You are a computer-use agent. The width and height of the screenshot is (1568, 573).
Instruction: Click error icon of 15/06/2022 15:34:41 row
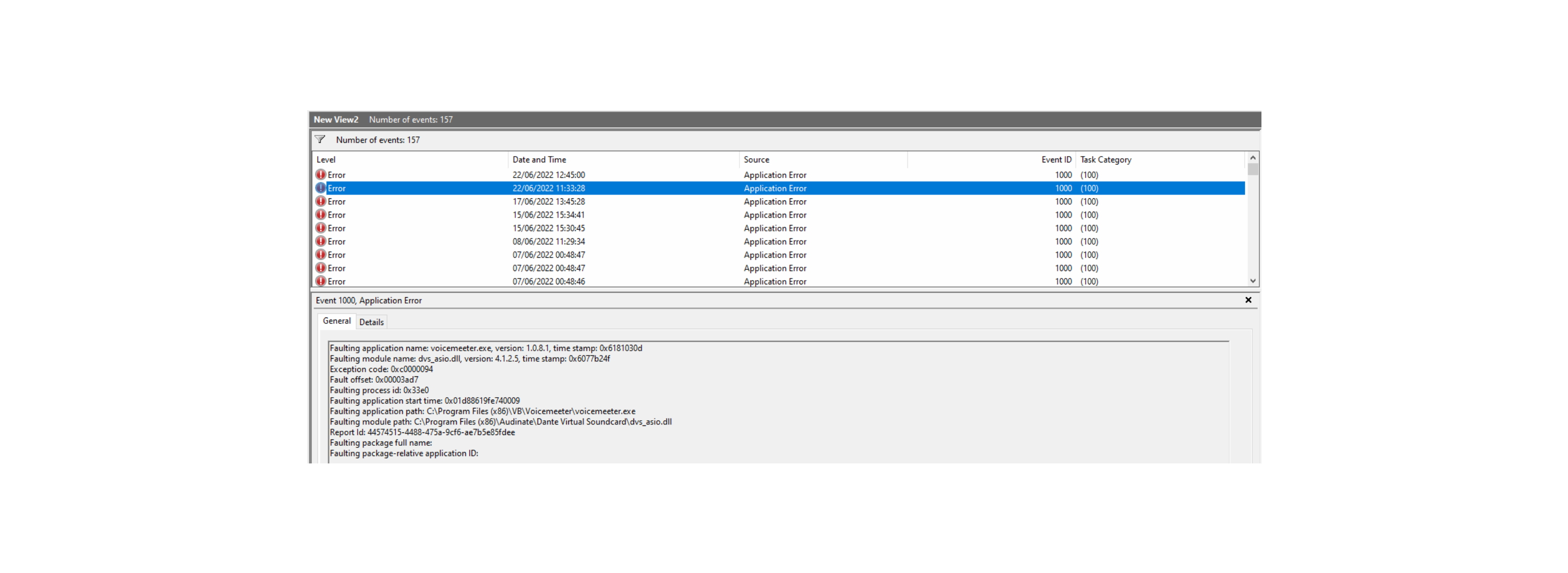click(321, 215)
